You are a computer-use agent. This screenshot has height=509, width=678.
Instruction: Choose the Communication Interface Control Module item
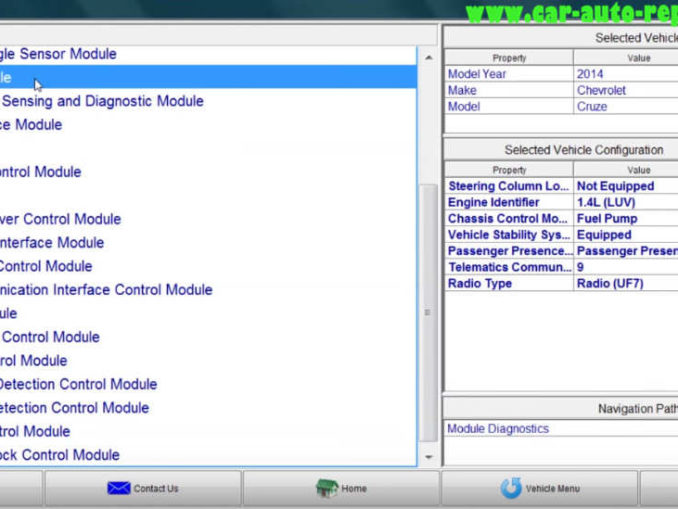pyautogui.click(x=105, y=290)
